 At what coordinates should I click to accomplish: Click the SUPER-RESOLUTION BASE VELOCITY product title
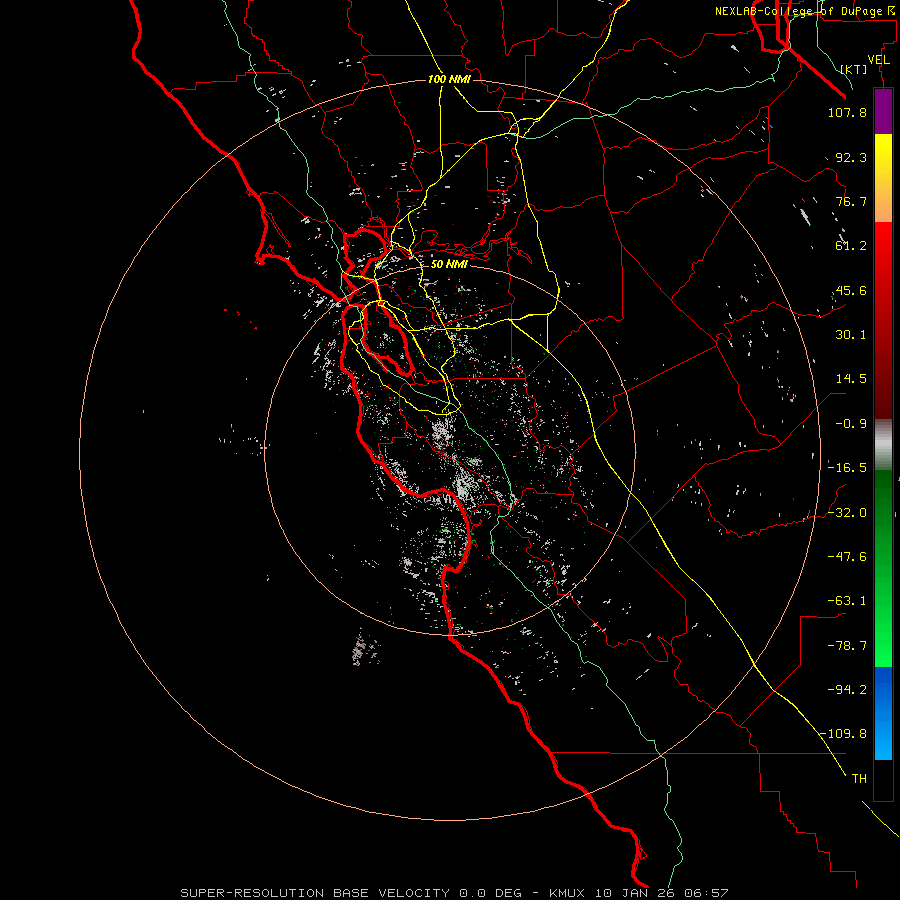[315, 893]
